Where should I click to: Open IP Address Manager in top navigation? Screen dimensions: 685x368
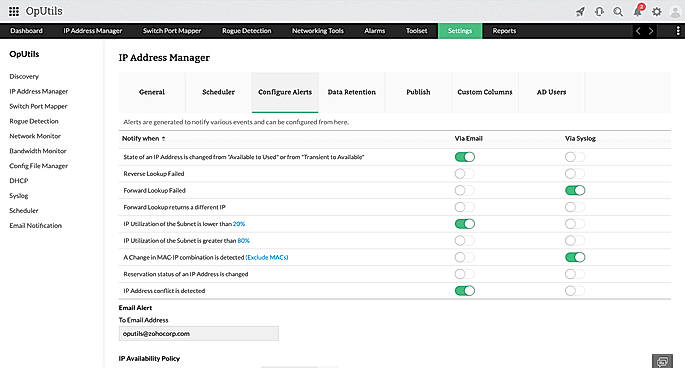pos(93,31)
